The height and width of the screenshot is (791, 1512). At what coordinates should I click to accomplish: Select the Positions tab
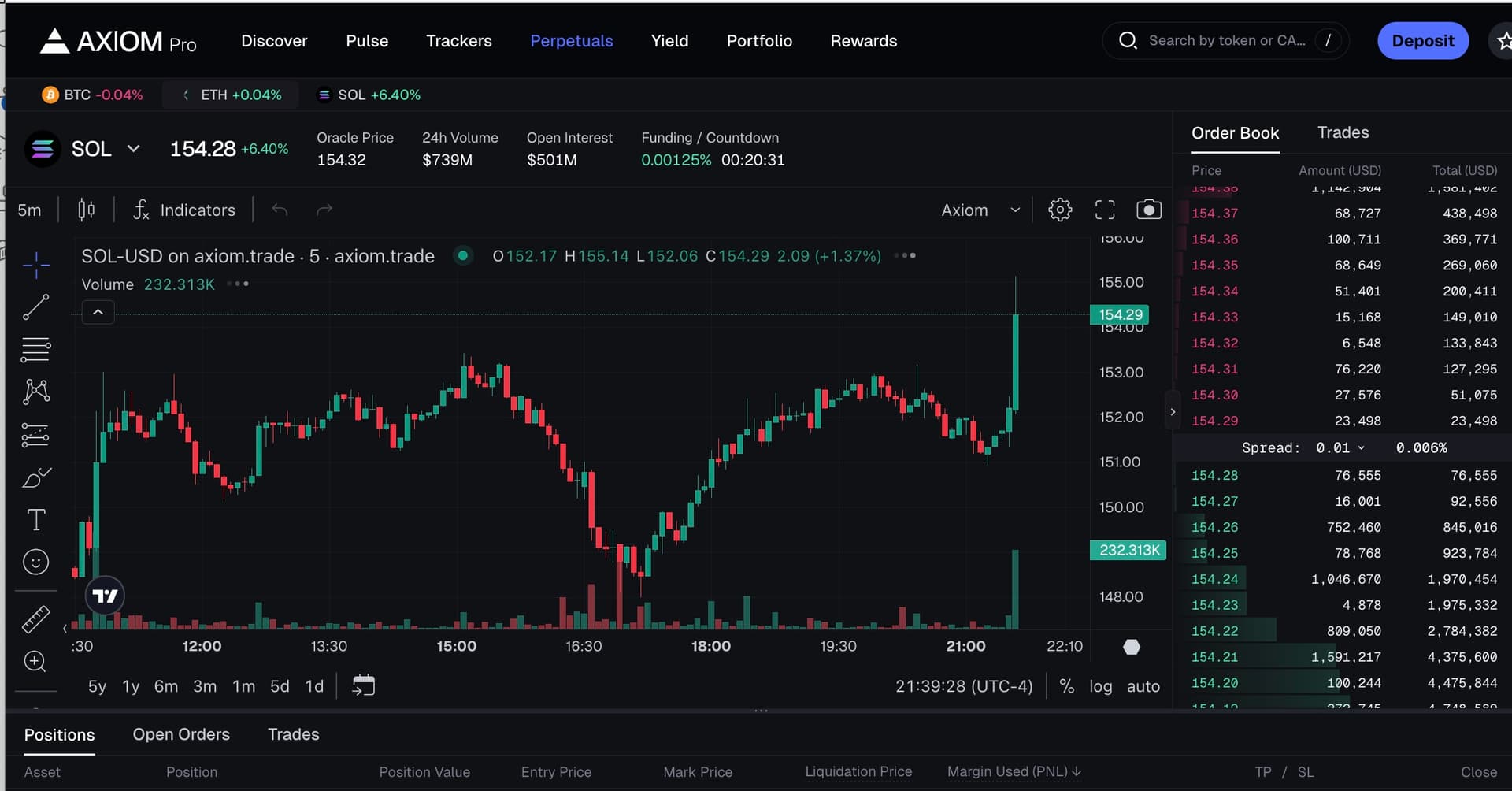59,735
